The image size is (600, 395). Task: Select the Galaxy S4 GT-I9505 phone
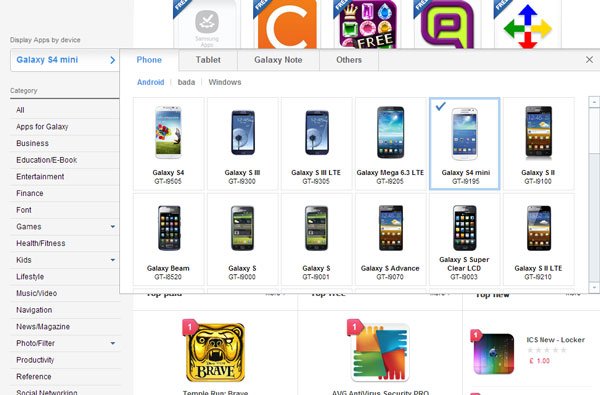[168, 144]
